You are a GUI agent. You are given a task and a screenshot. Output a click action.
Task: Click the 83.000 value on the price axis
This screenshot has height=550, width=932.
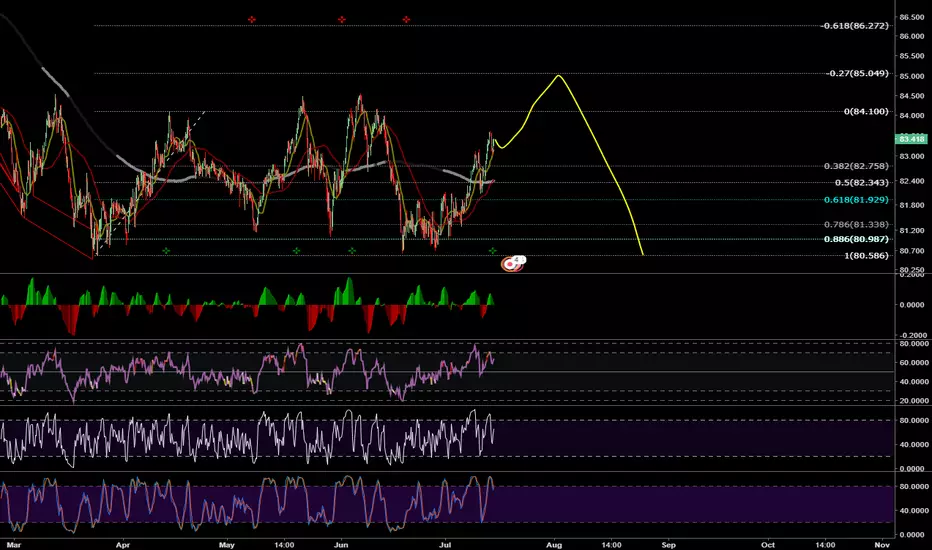tap(912, 156)
